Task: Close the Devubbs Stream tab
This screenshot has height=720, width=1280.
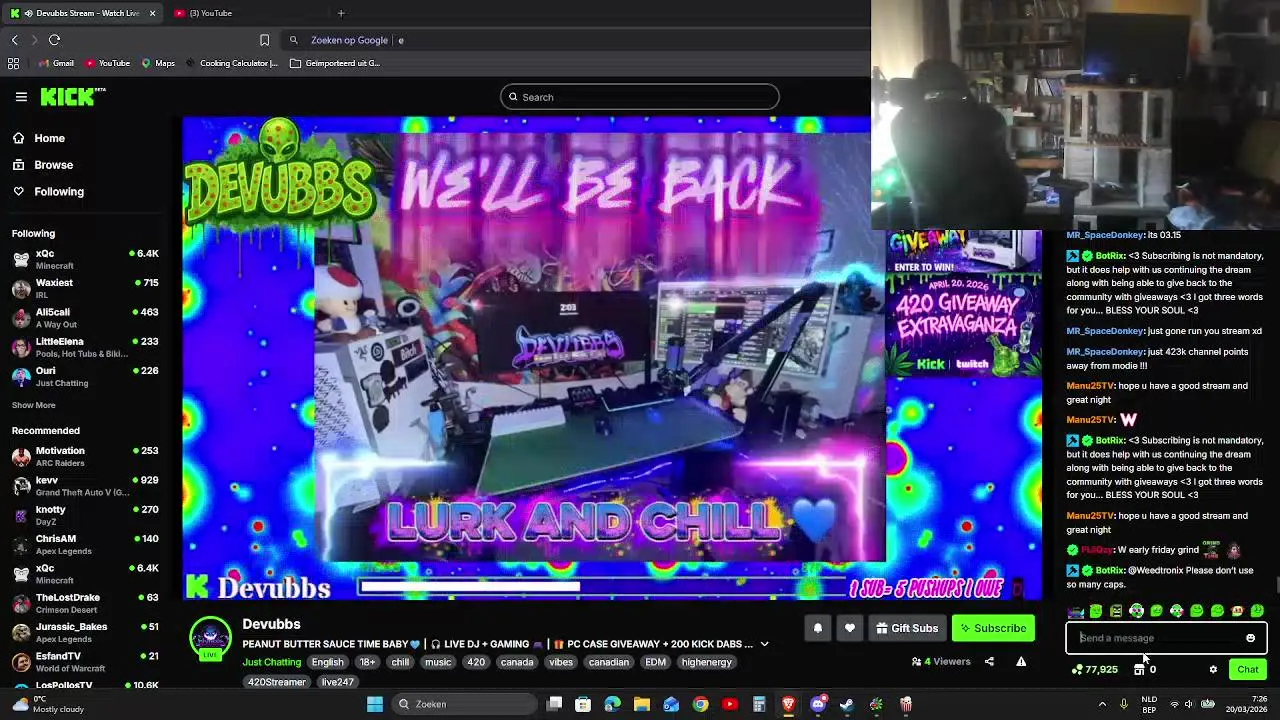Action: 152,13
